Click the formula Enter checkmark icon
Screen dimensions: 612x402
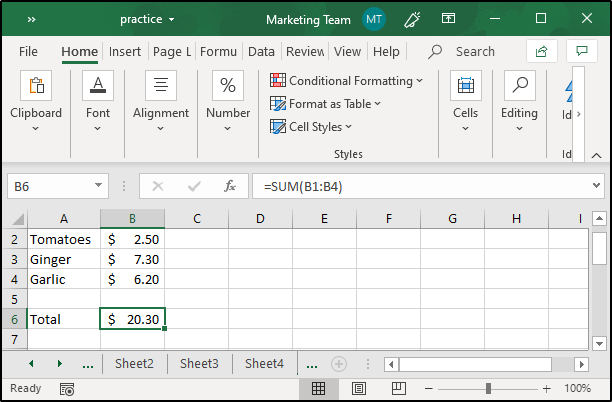pos(194,186)
